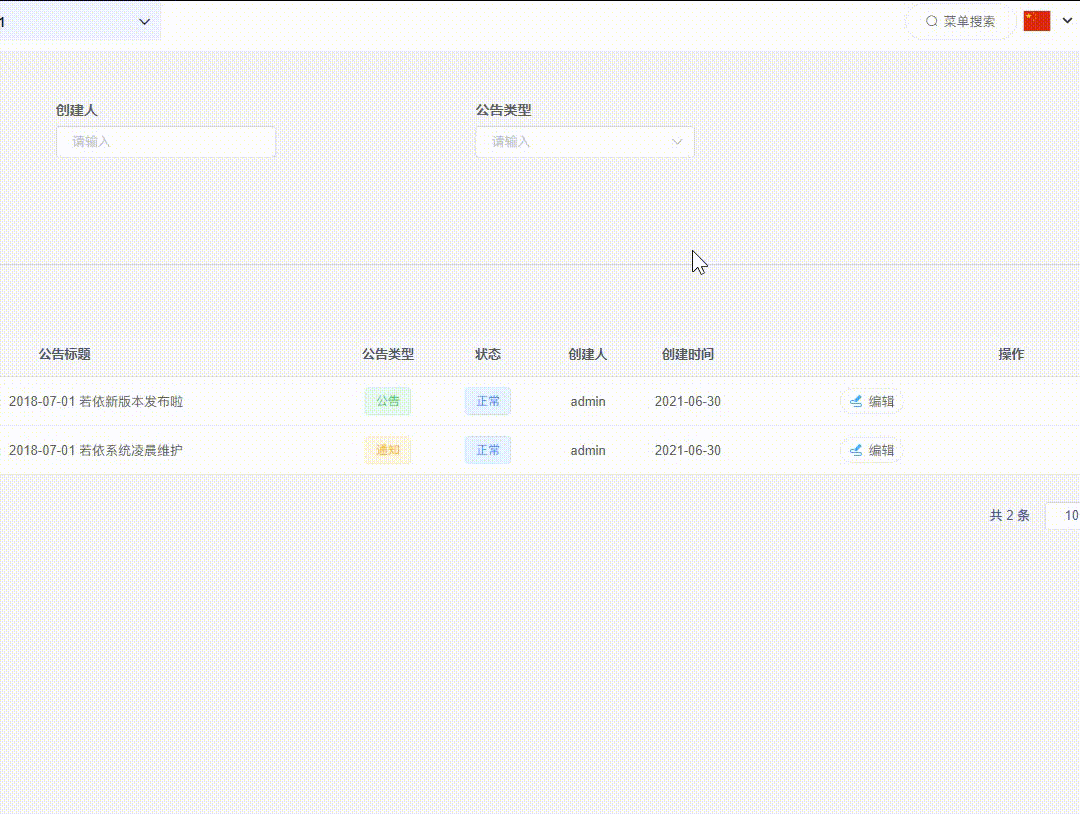1080x814 pixels.
Task: Open the page size selector showing 10
Action: click(1063, 516)
